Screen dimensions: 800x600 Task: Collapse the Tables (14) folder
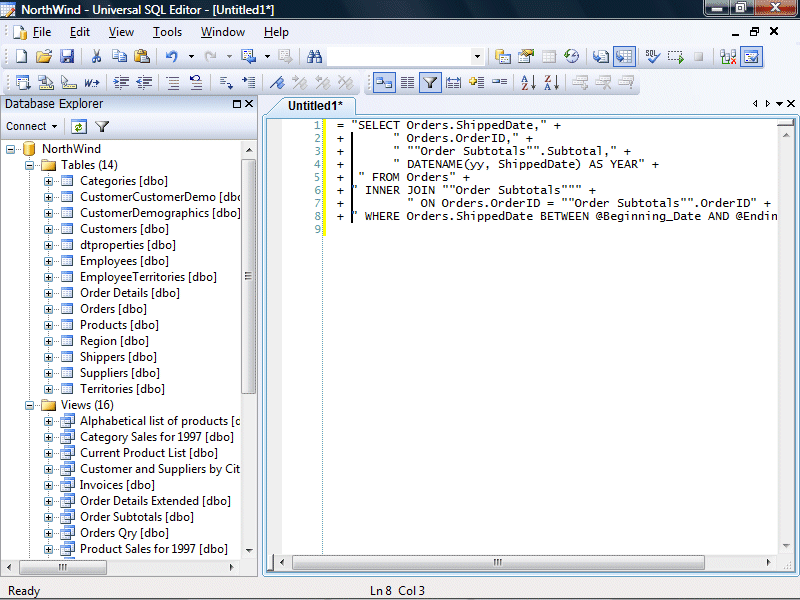click(x=30, y=165)
